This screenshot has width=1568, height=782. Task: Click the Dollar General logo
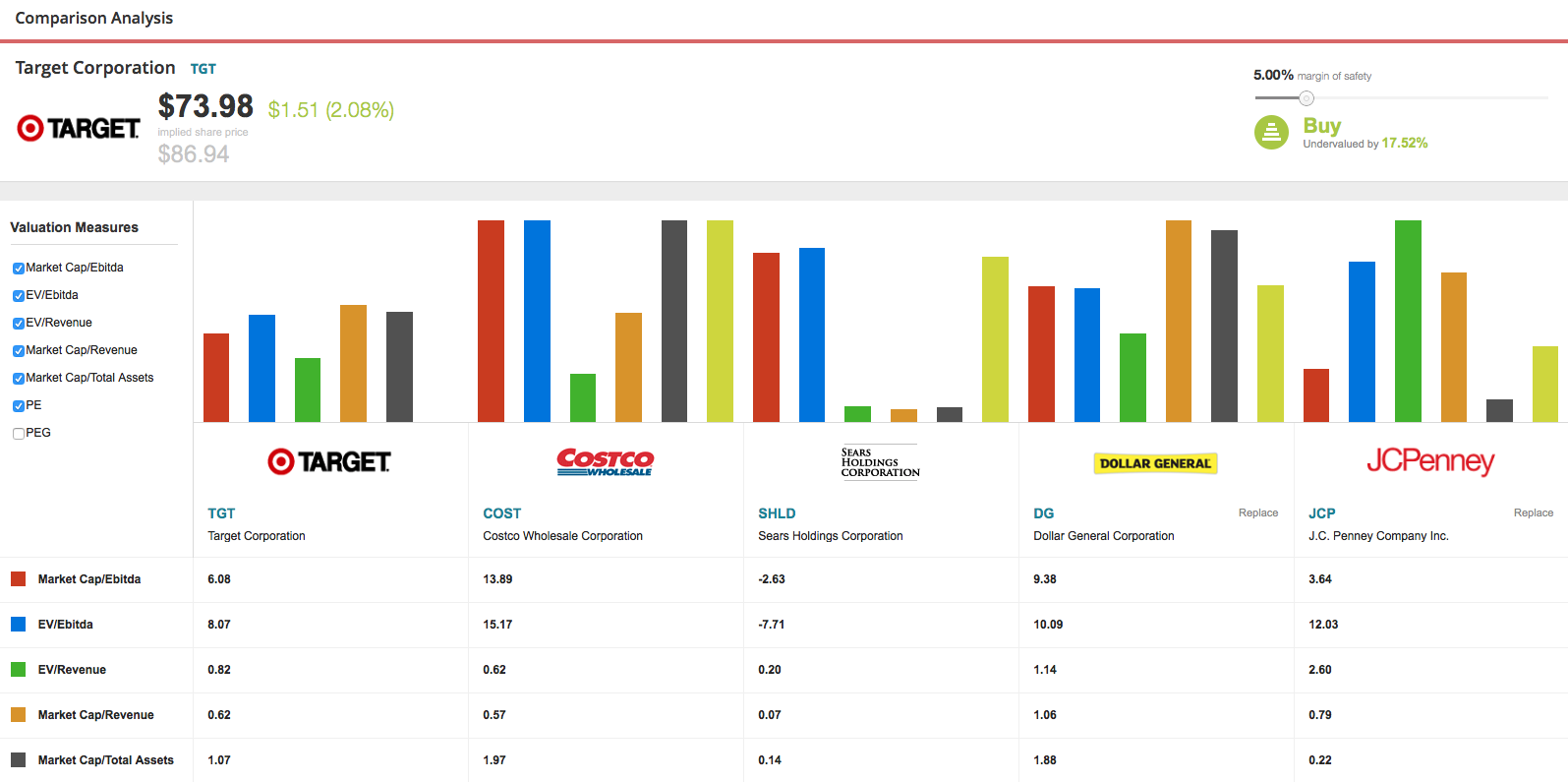(1155, 463)
